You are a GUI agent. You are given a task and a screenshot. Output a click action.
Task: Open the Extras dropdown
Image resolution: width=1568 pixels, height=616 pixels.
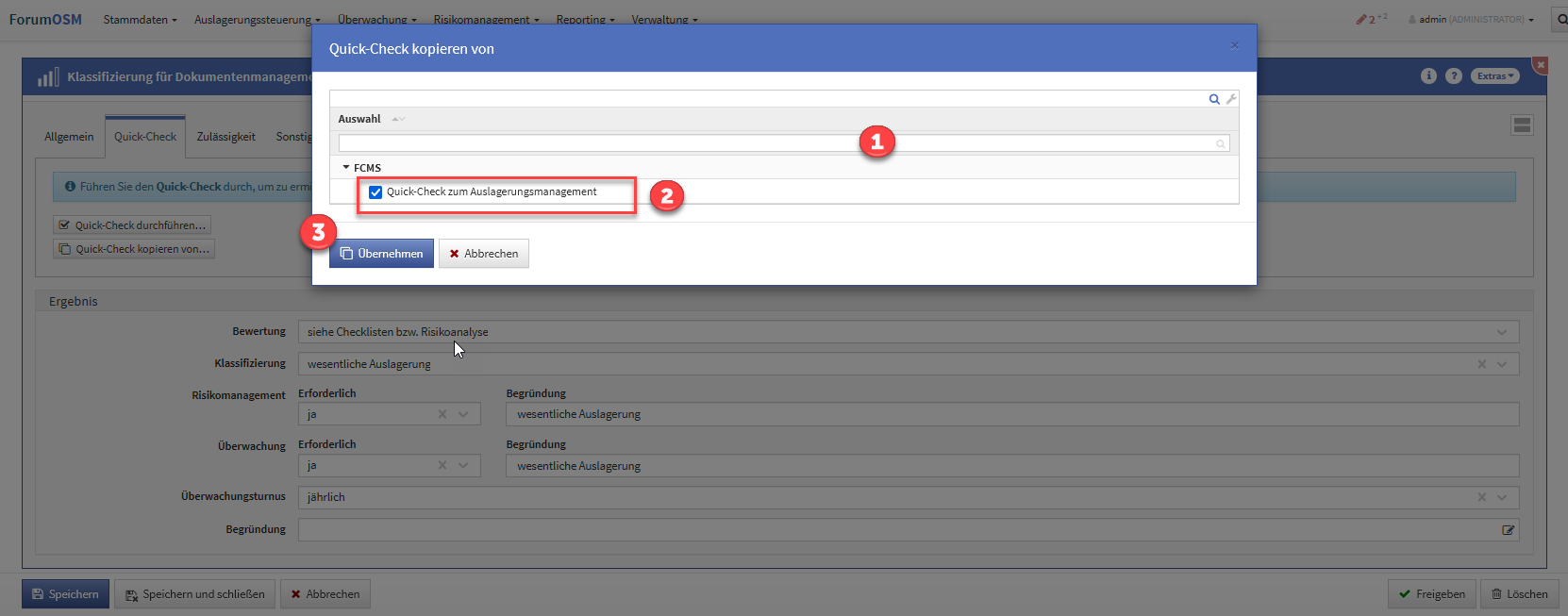tap(1494, 76)
